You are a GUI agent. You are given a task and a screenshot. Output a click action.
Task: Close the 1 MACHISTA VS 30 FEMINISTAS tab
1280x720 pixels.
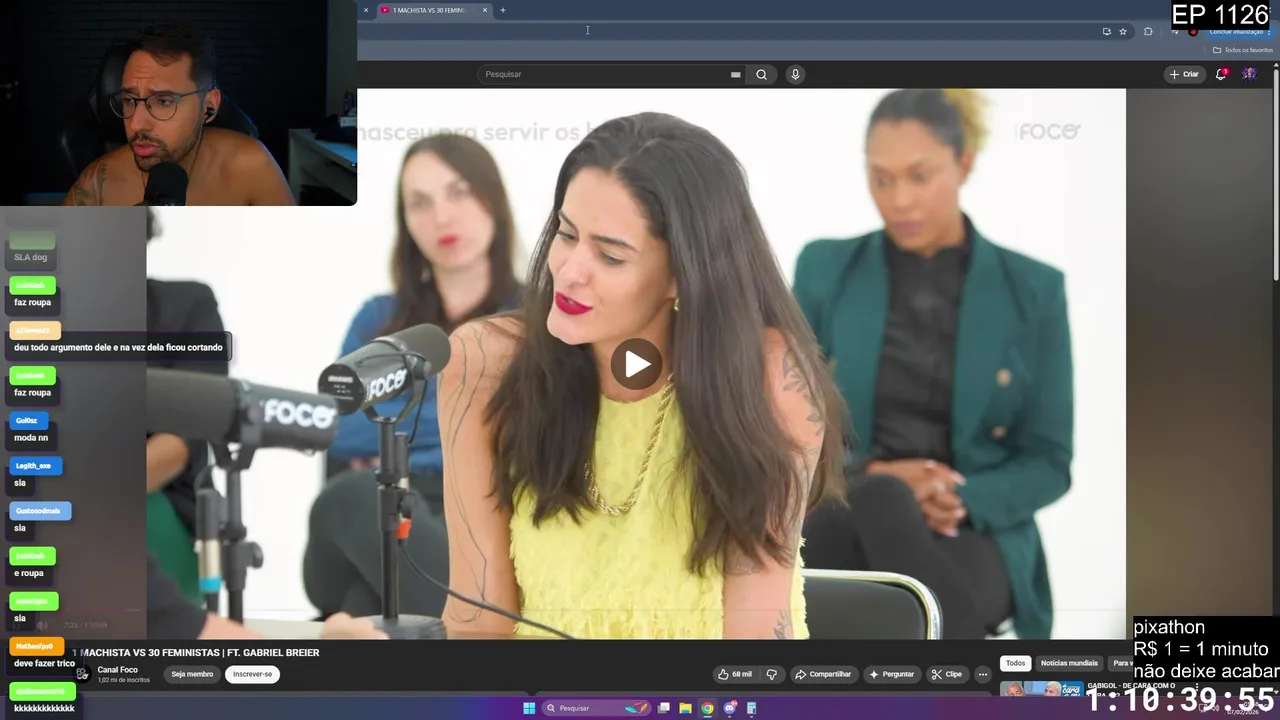[x=485, y=10]
